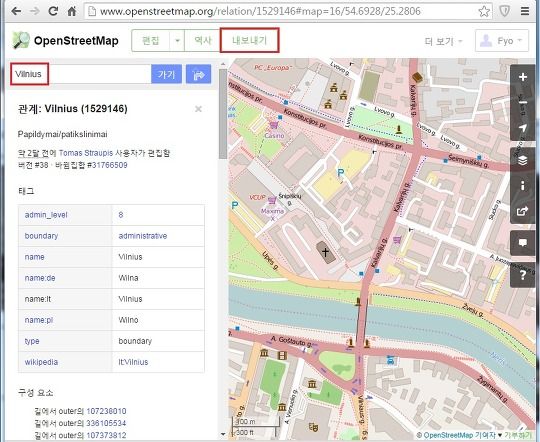This screenshot has height=442, width=540.
Task: Select the Wilno name:pl value
Action: click(128, 320)
